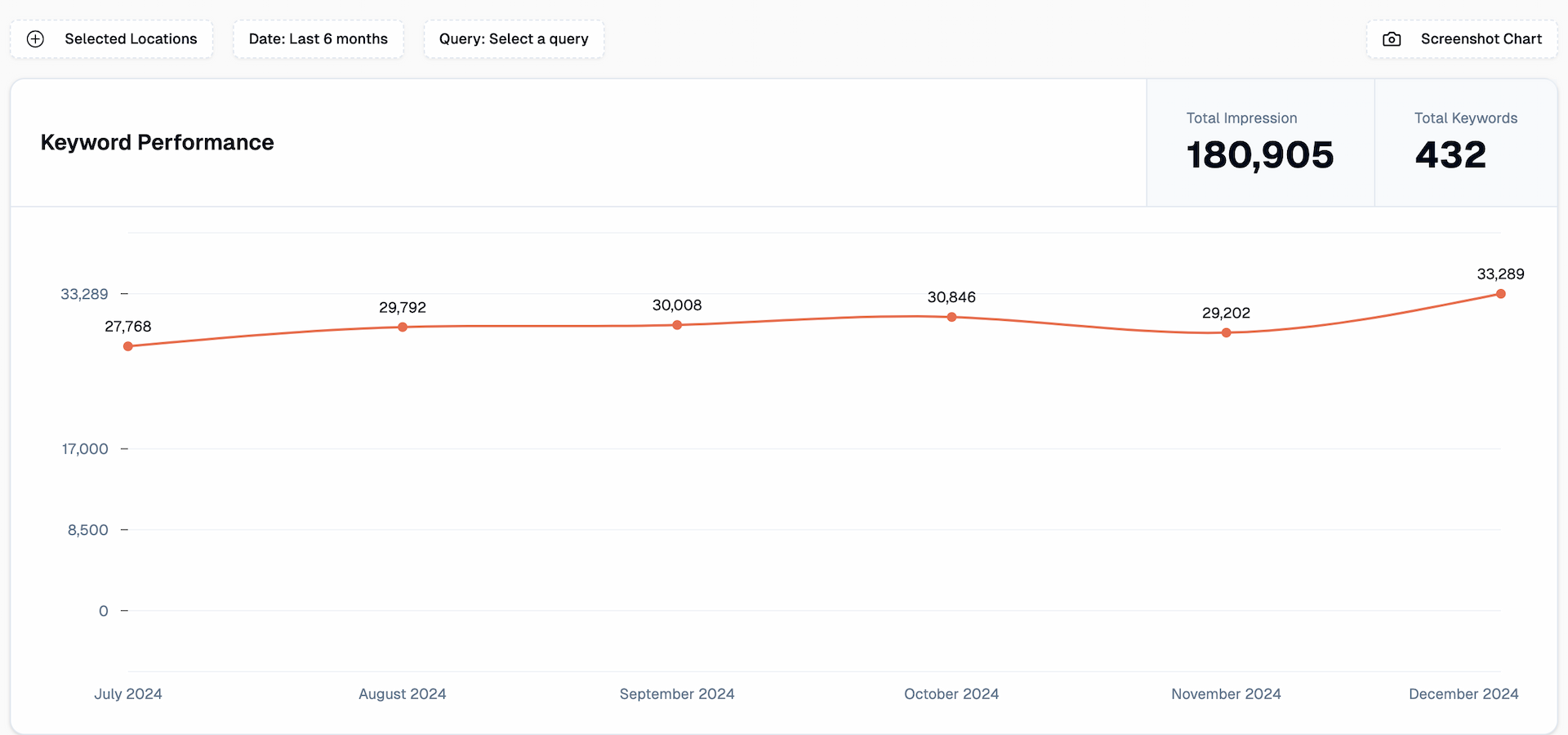Select the August 2024 data point
Viewport: 1568px width, 735px height.
click(x=403, y=327)
